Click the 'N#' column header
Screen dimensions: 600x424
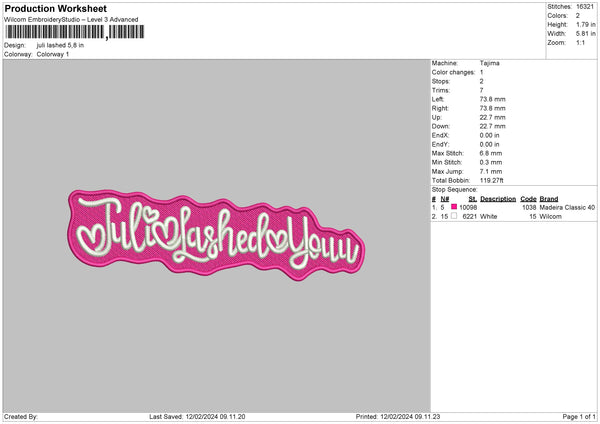tap(445, 199)
